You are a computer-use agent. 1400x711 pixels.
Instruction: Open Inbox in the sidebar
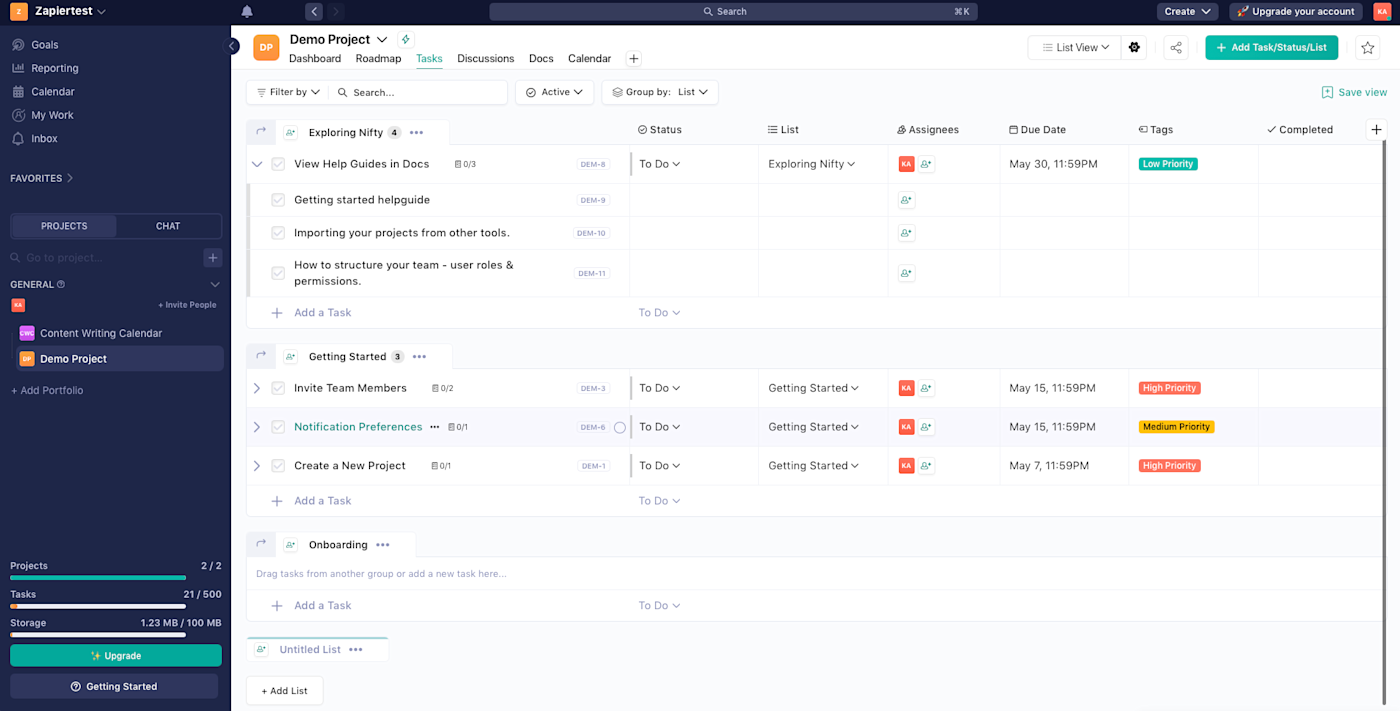pos(44,139)
